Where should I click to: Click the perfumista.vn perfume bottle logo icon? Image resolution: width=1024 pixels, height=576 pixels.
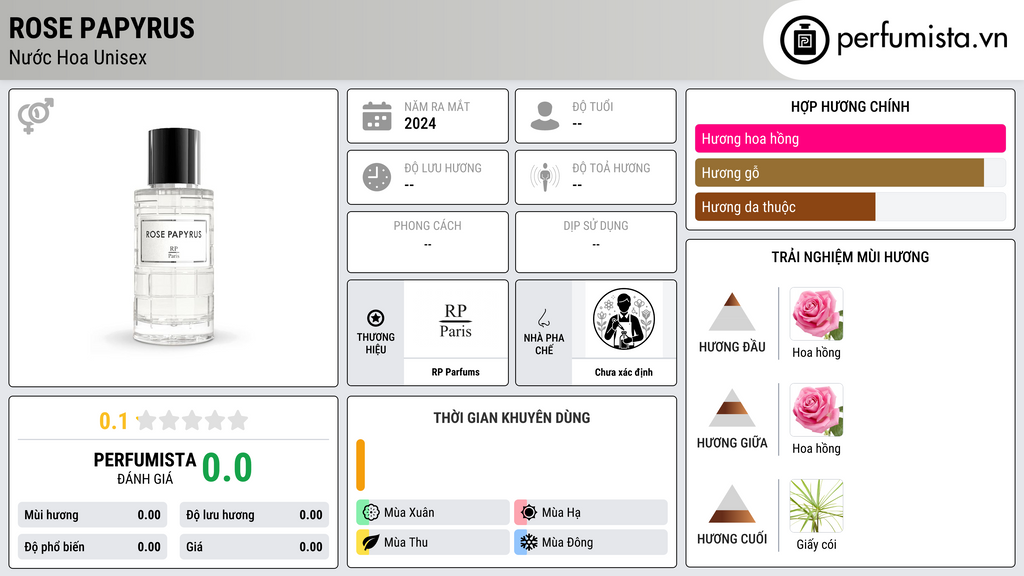coord(804,40)
